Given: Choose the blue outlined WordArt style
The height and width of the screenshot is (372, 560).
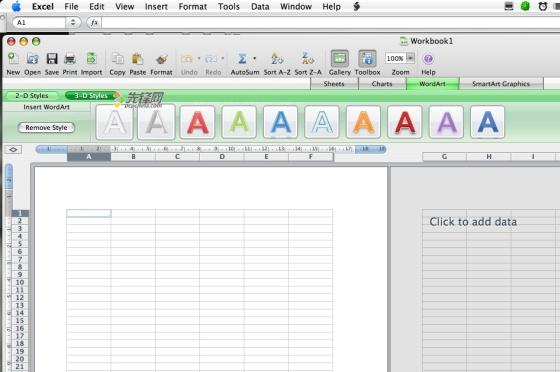Looking at the screenshot, I should click(322, 122).
